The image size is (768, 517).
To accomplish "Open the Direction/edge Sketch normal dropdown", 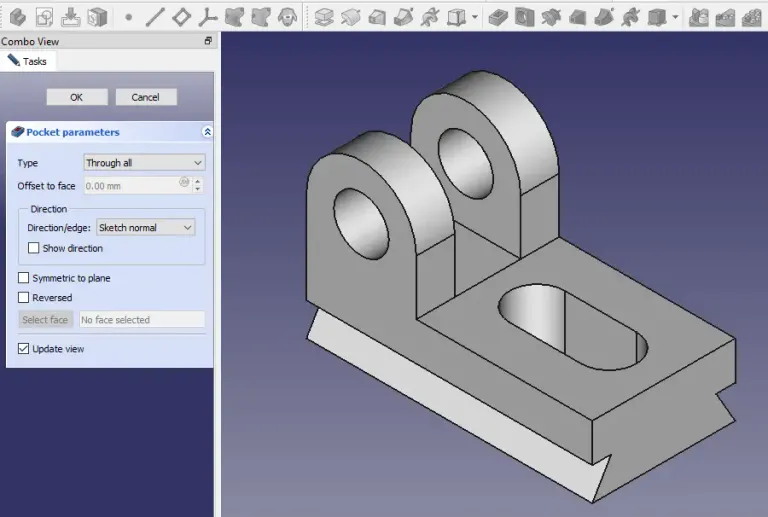I will 145,228.
